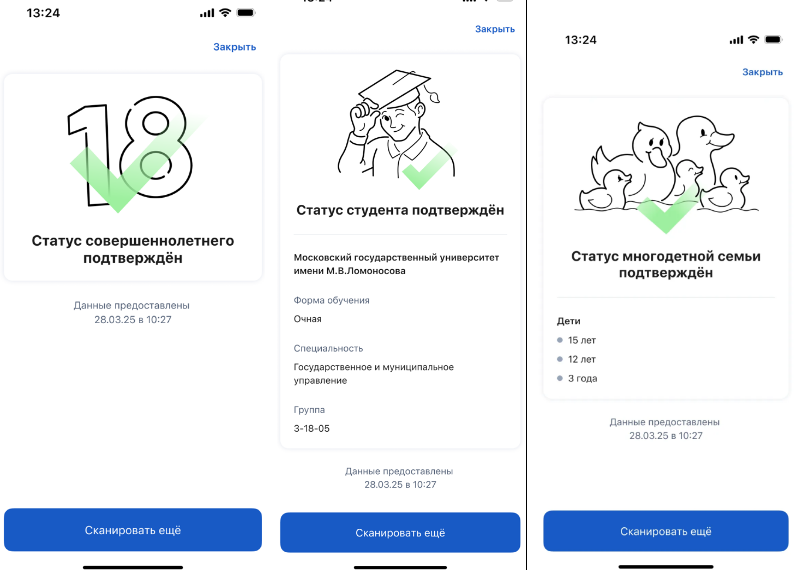797x570 pixels.
Task: Close the student status screen via Закрыть
Action: (495, 29)
